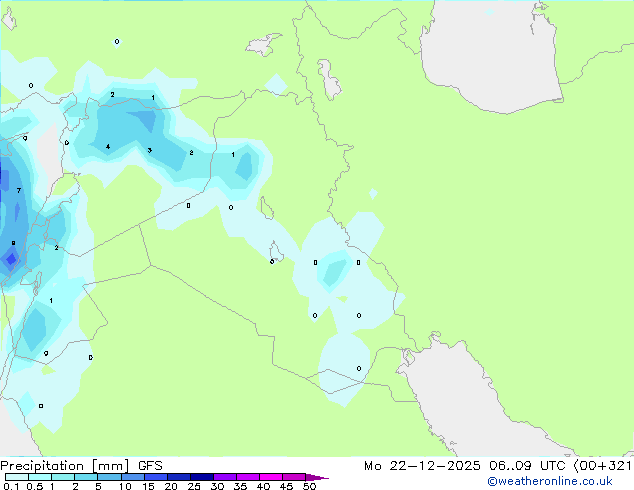Select the 0.5–1 mm legend color swatch

[x=40, y=477]
